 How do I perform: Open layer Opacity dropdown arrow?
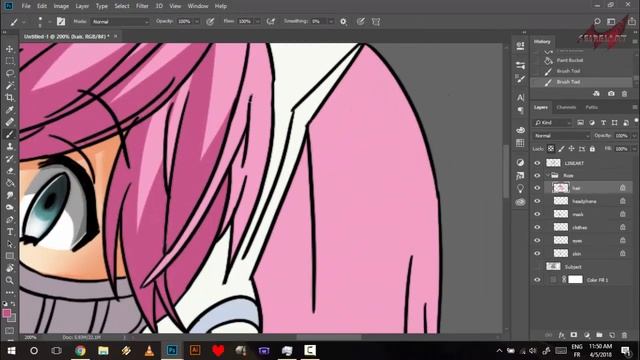pyautogui.click(x=634, y=136)
